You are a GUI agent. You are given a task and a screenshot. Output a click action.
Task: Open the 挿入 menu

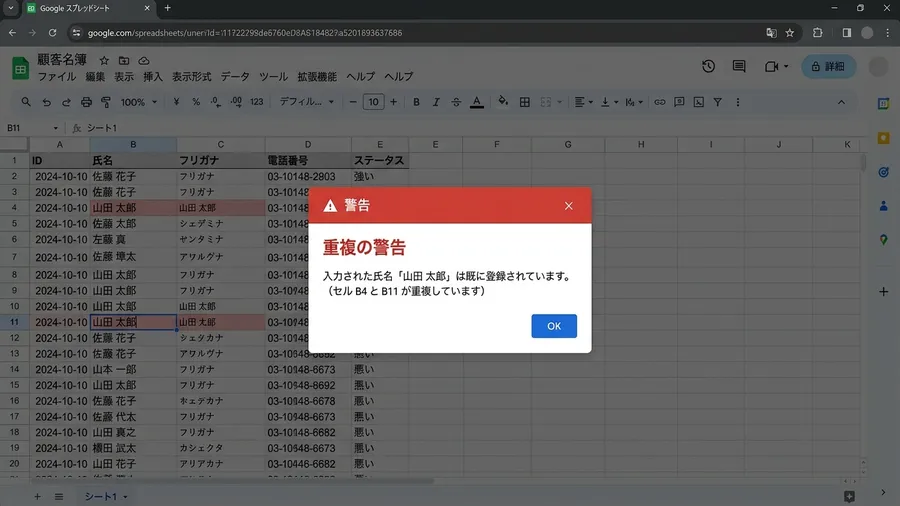tap(153, 76)
